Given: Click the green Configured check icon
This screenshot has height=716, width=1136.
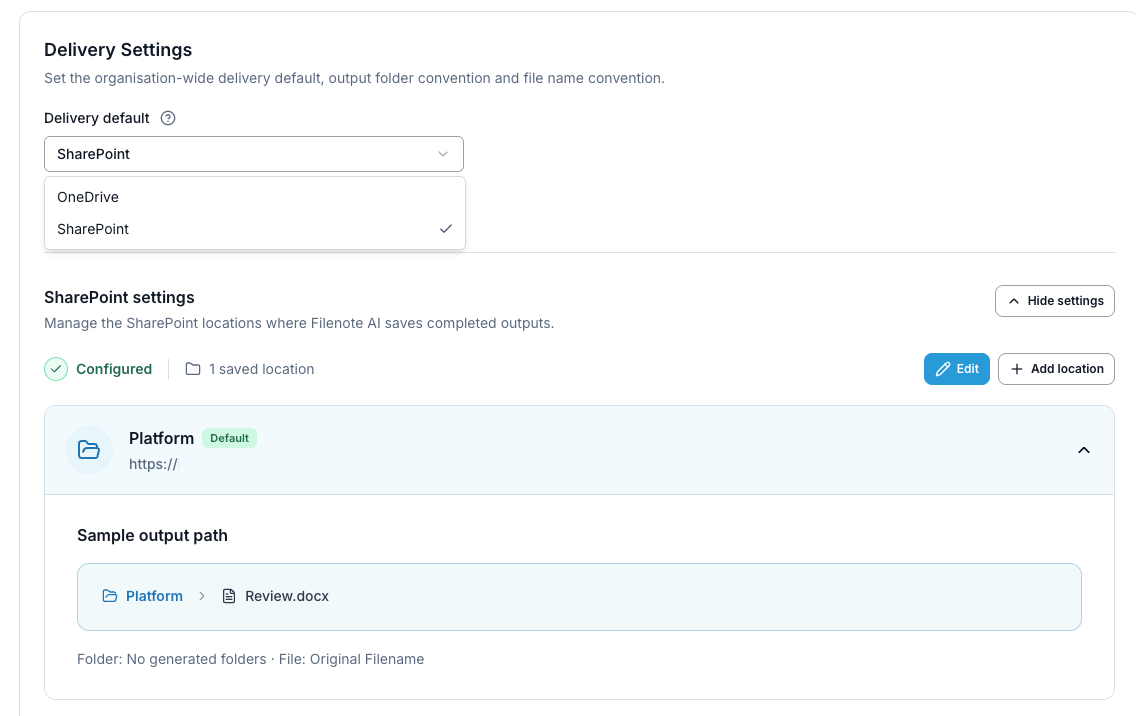Looking at the screenshot, I should [x=56, y=369].
